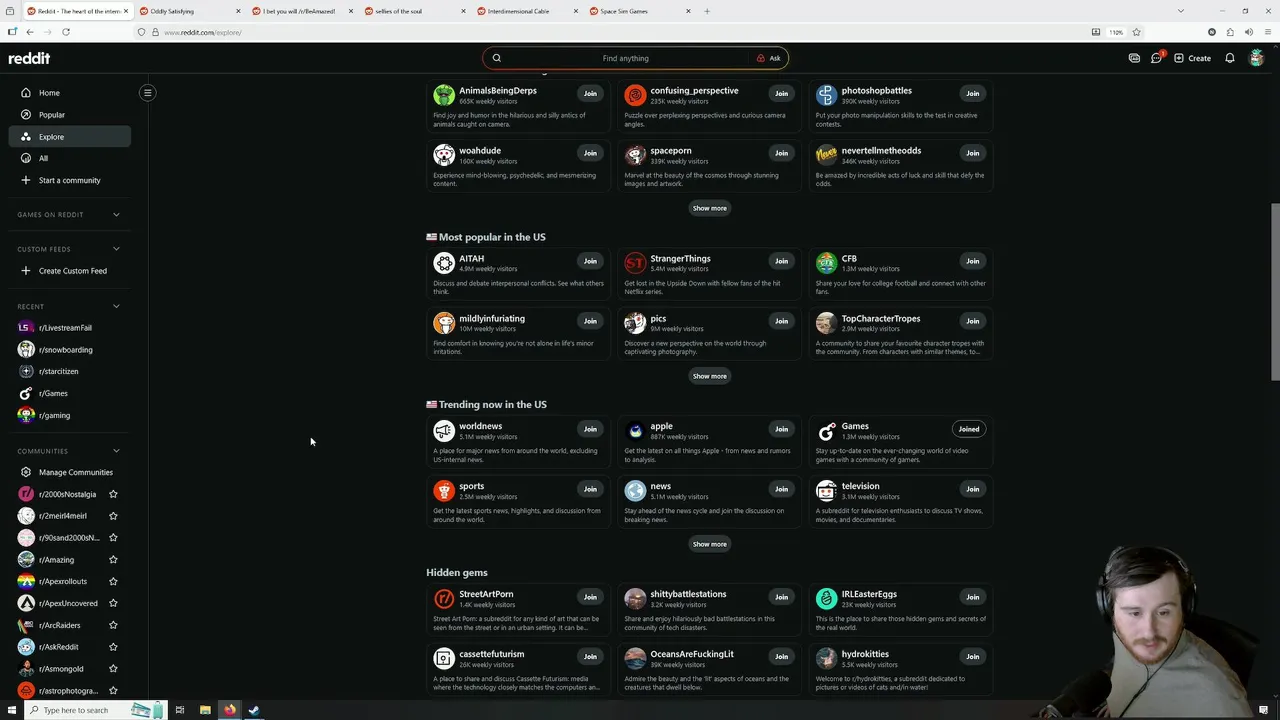Collapse the Communities section
1280x720 pixels.
(x=116, y=451)
